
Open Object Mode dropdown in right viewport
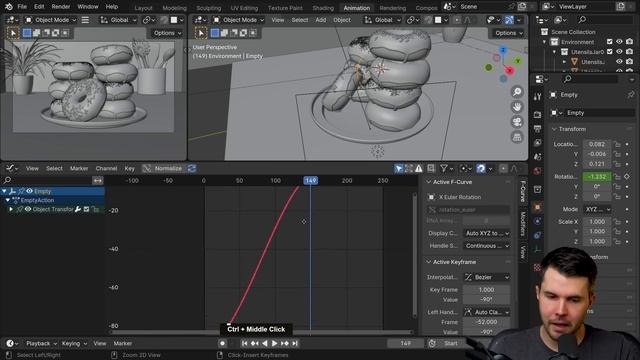(x=239, y=20)
